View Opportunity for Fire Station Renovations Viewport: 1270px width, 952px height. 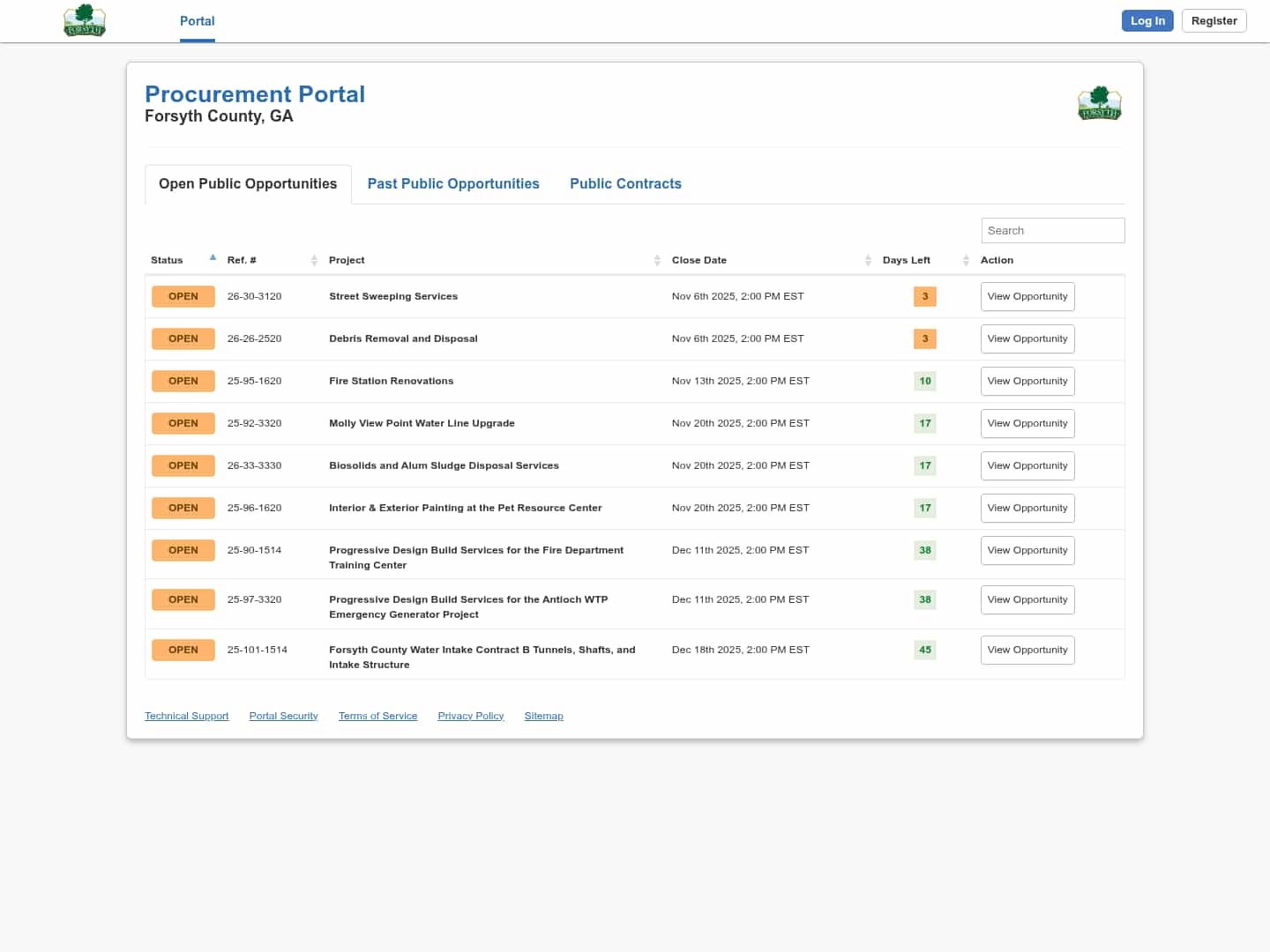tap(1027, 381)
